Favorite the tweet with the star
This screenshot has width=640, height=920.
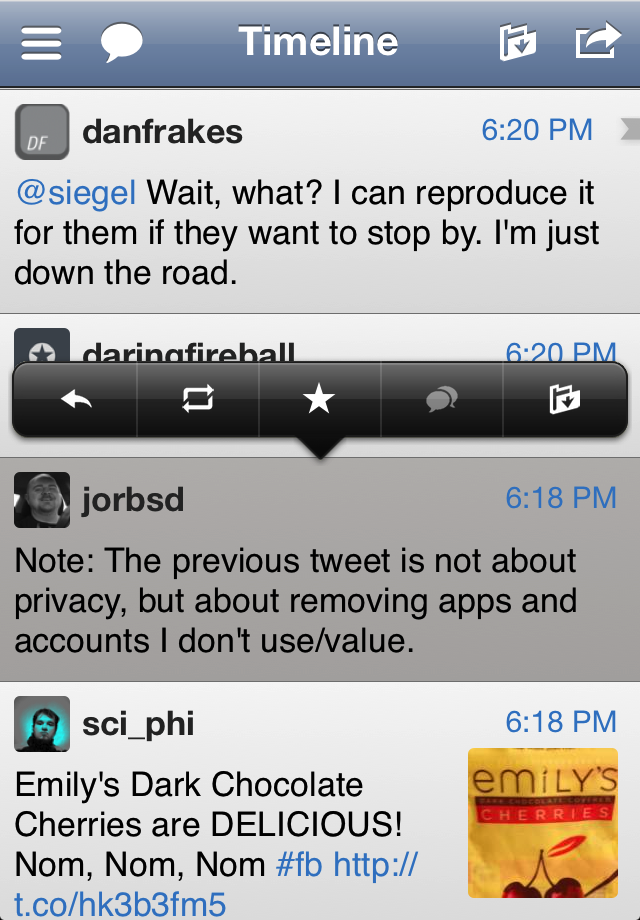click(x=319, y=400)
